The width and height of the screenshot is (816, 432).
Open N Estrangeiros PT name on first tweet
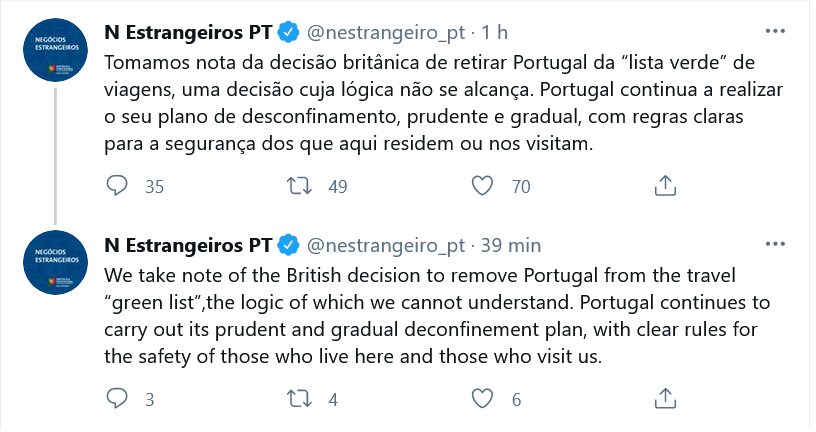tap(188, 33)
